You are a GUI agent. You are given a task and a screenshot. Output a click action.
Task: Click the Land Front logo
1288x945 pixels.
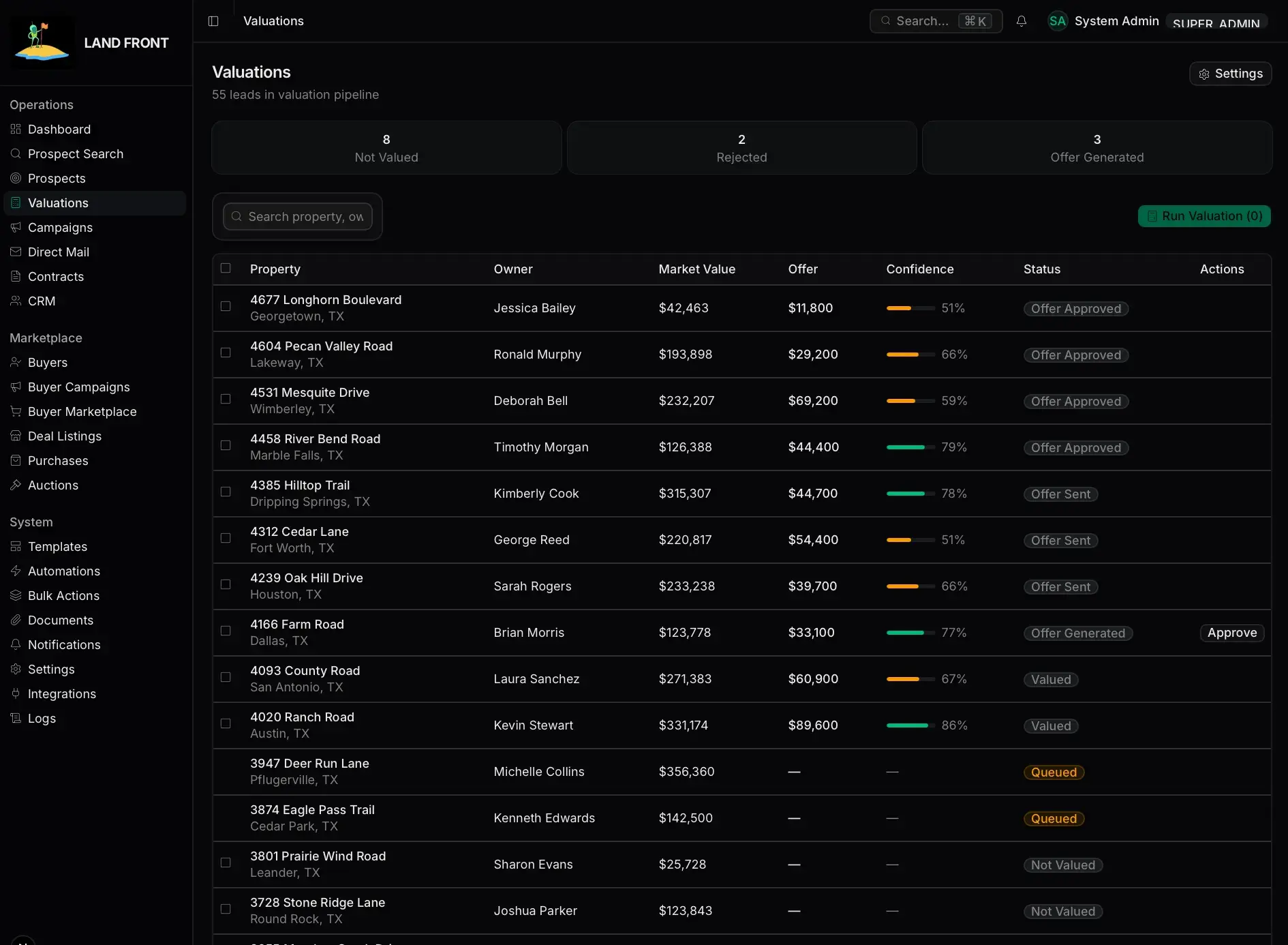[x=42, y=42]
